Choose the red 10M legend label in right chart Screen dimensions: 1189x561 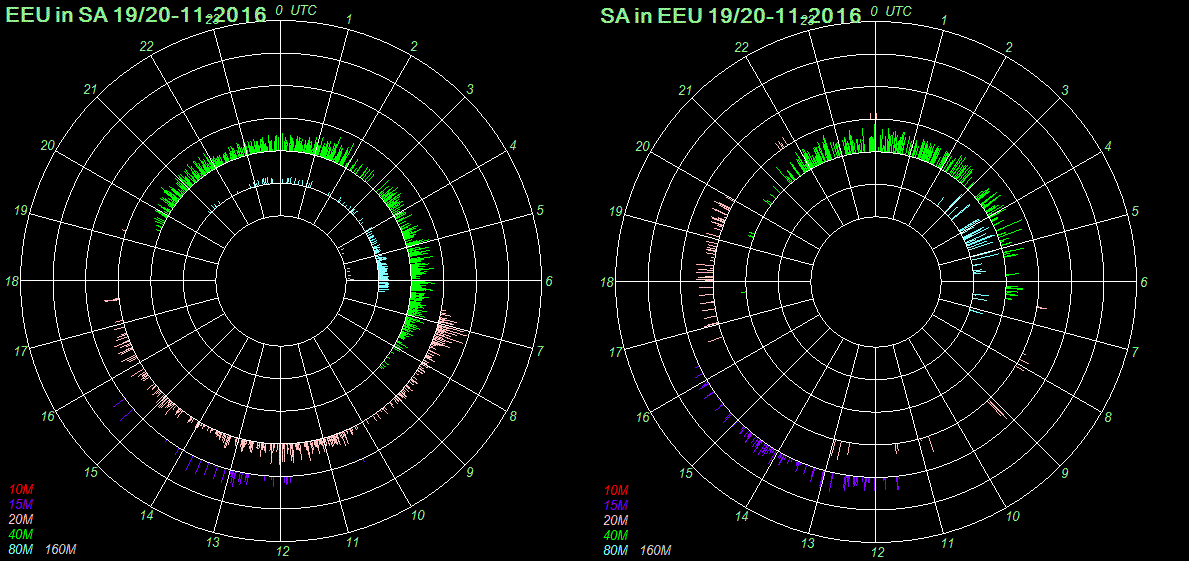tap(615, 491)
